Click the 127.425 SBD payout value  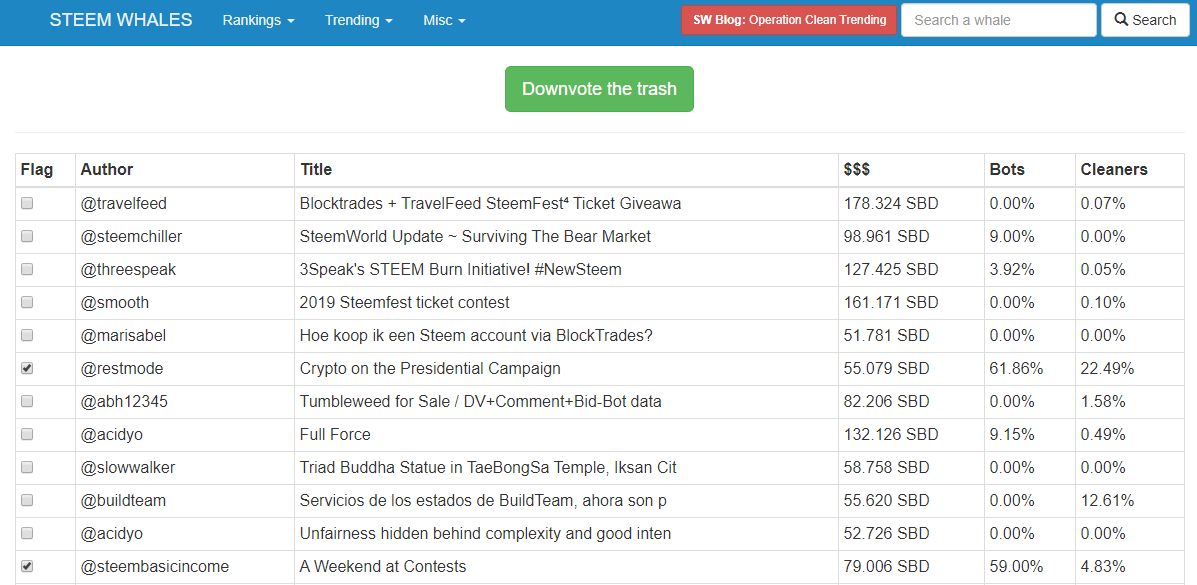tap(891, 270)
